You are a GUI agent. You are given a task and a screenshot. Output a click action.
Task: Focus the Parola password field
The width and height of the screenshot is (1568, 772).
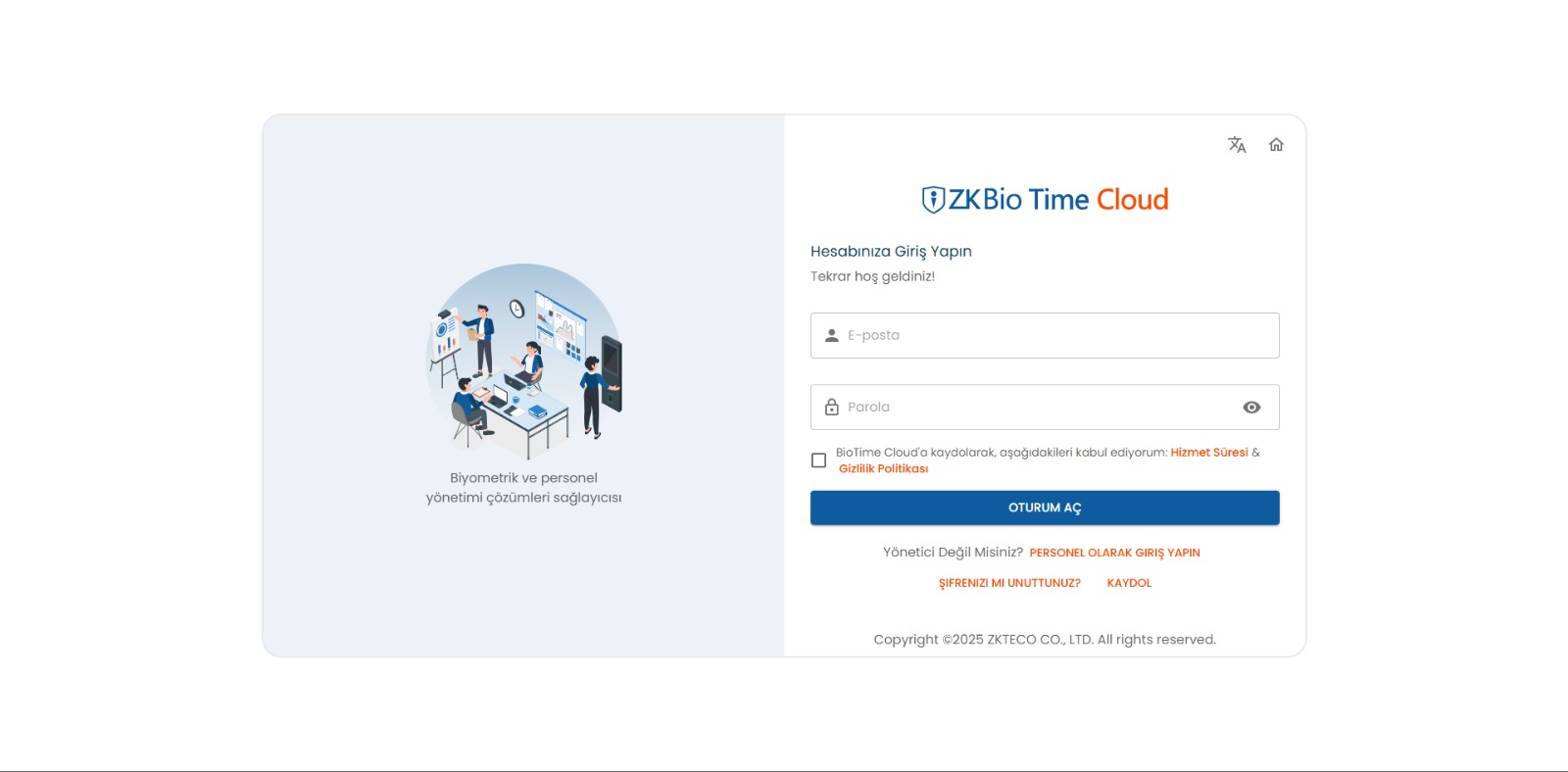coord(1039,408)
